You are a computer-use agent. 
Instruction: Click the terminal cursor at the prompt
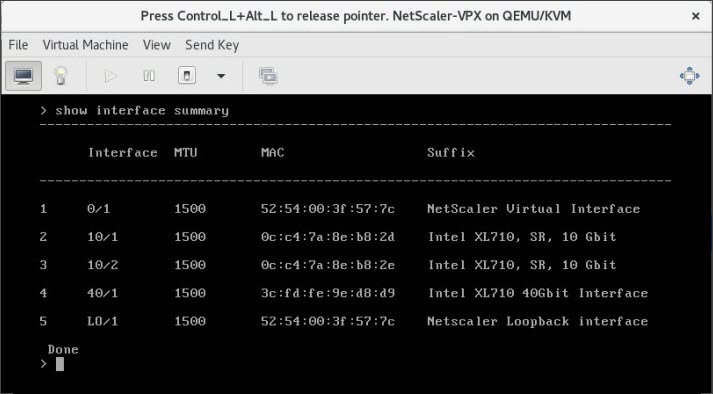pyautogui.click(x=60, y=364)
